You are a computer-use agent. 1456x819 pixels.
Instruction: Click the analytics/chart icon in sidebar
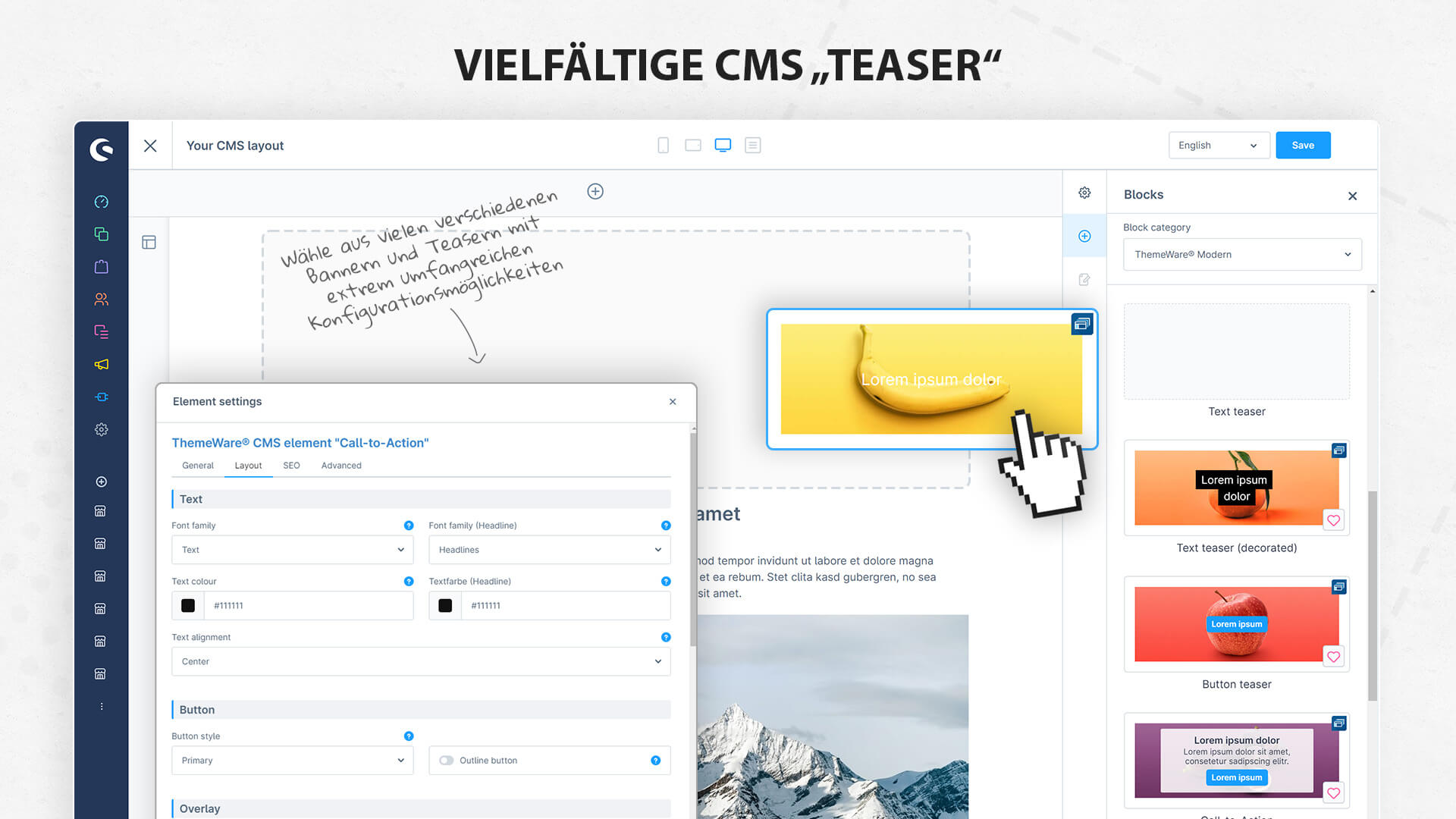(x=100, y=202)
